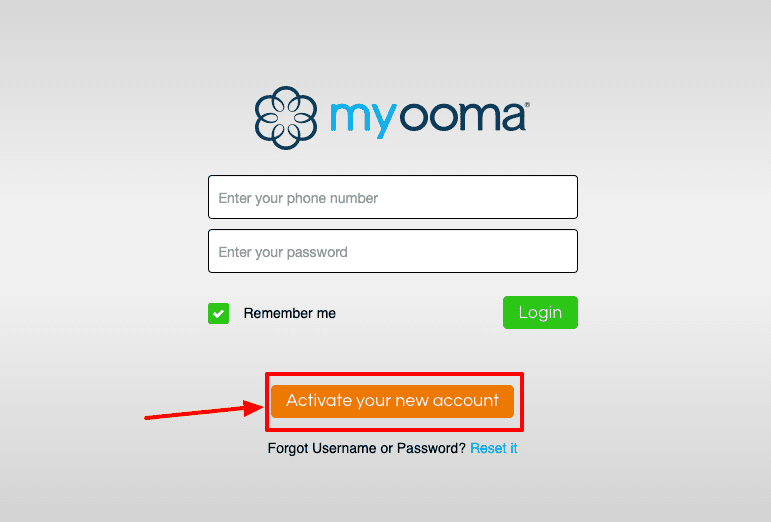
Task: Focus the password input field
Action: (393, 251)
